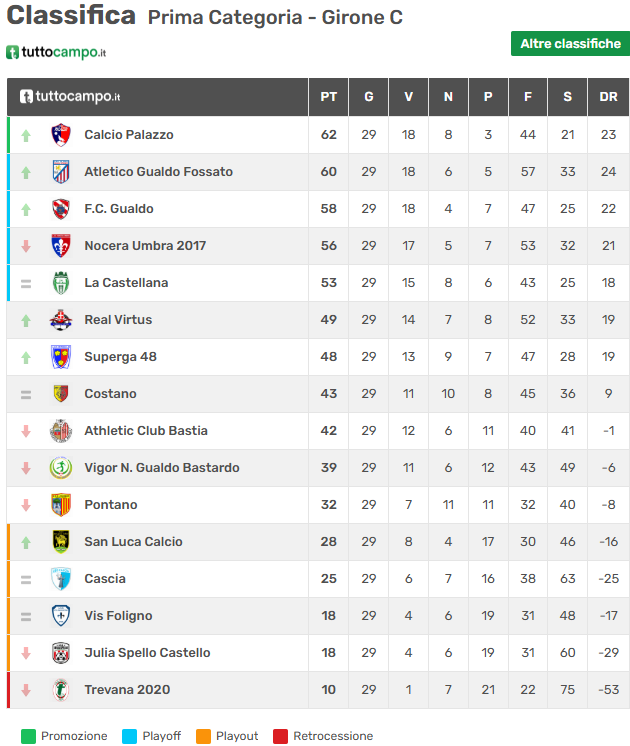
Task: Click the Costano team crest icon
Action: [x=61, y=394]
